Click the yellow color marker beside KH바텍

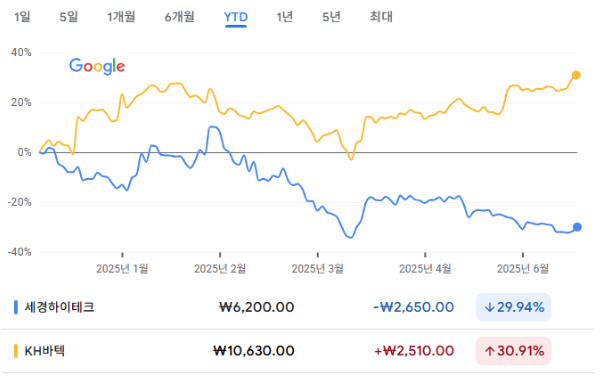[x=16, y=351]
